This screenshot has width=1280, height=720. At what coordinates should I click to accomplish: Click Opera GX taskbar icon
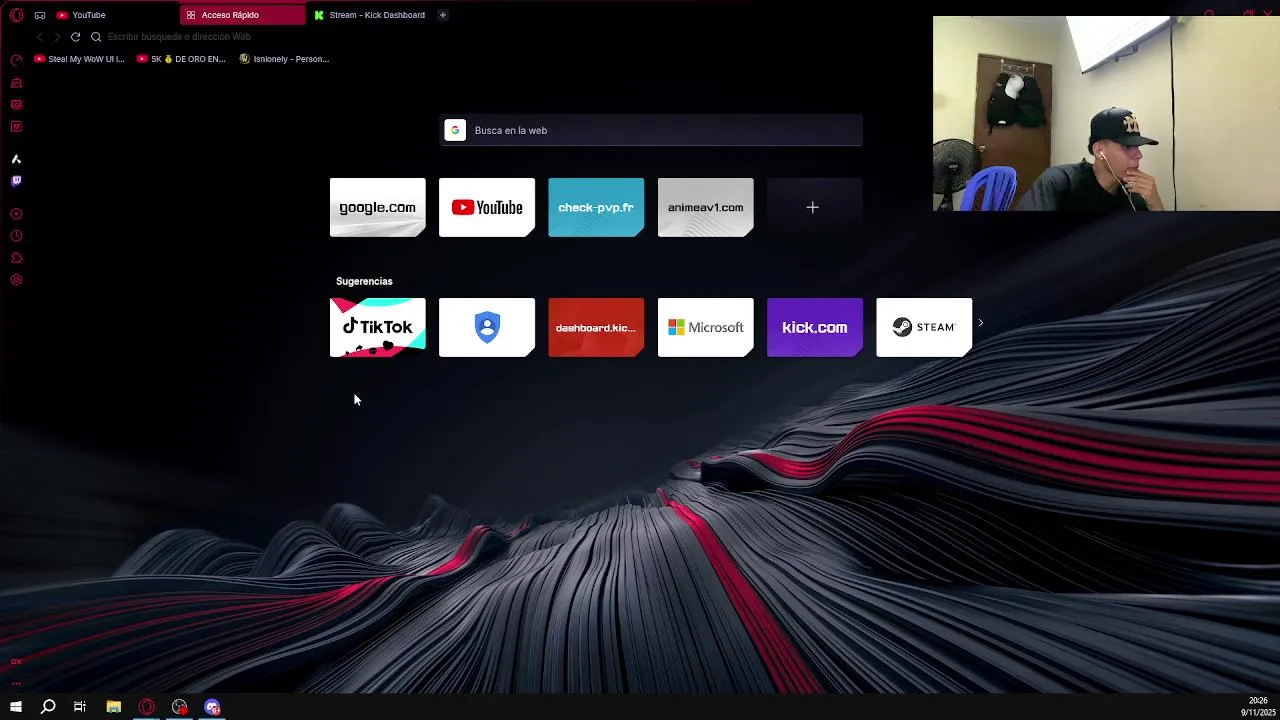click(x=147, y=707)
